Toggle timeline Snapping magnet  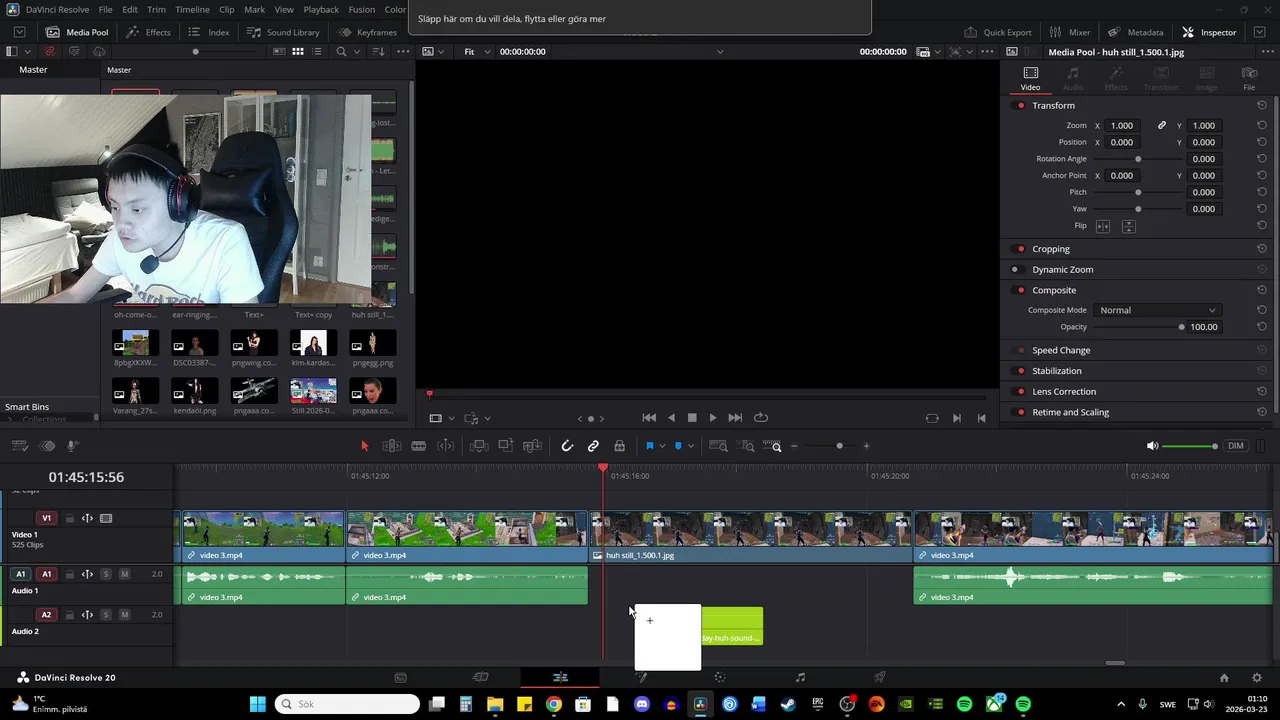coord(567,446)
